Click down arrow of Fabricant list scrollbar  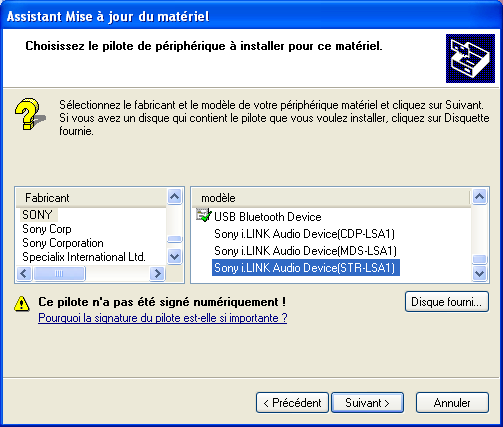(x=175, y=257)
